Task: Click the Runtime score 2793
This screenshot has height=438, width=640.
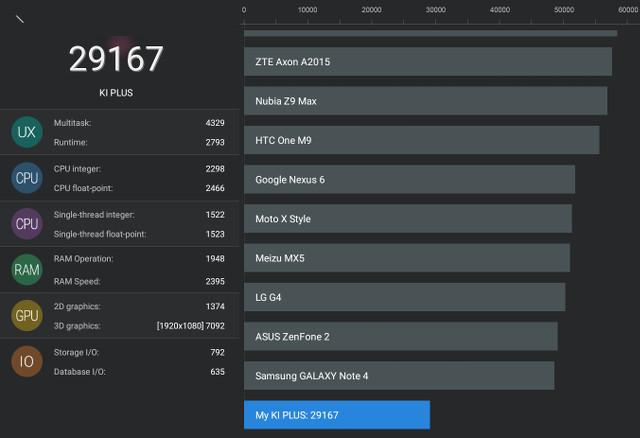Action: pyautogui.click(x=215, y=142)
